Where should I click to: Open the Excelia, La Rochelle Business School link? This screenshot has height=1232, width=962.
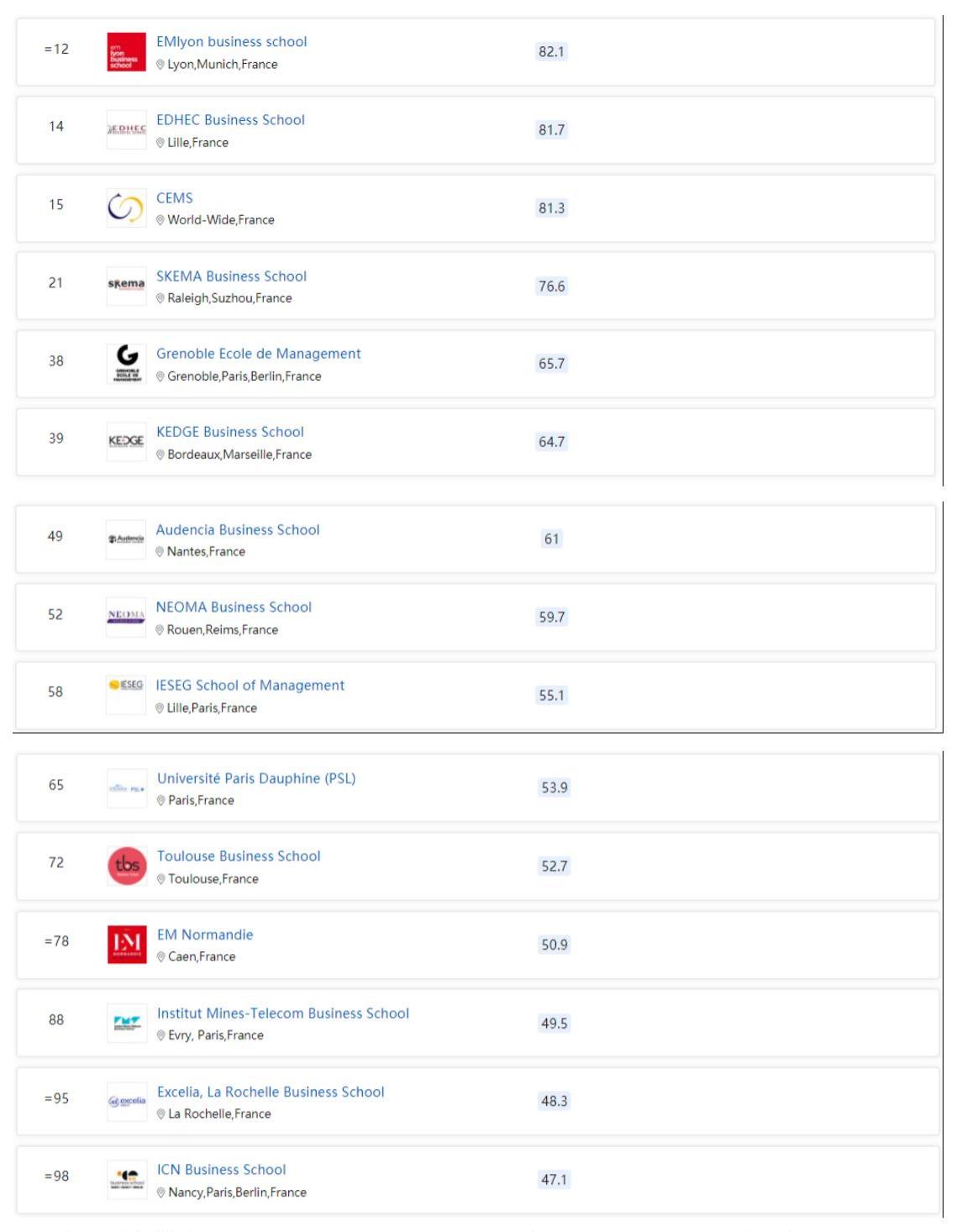(271, 1092)
